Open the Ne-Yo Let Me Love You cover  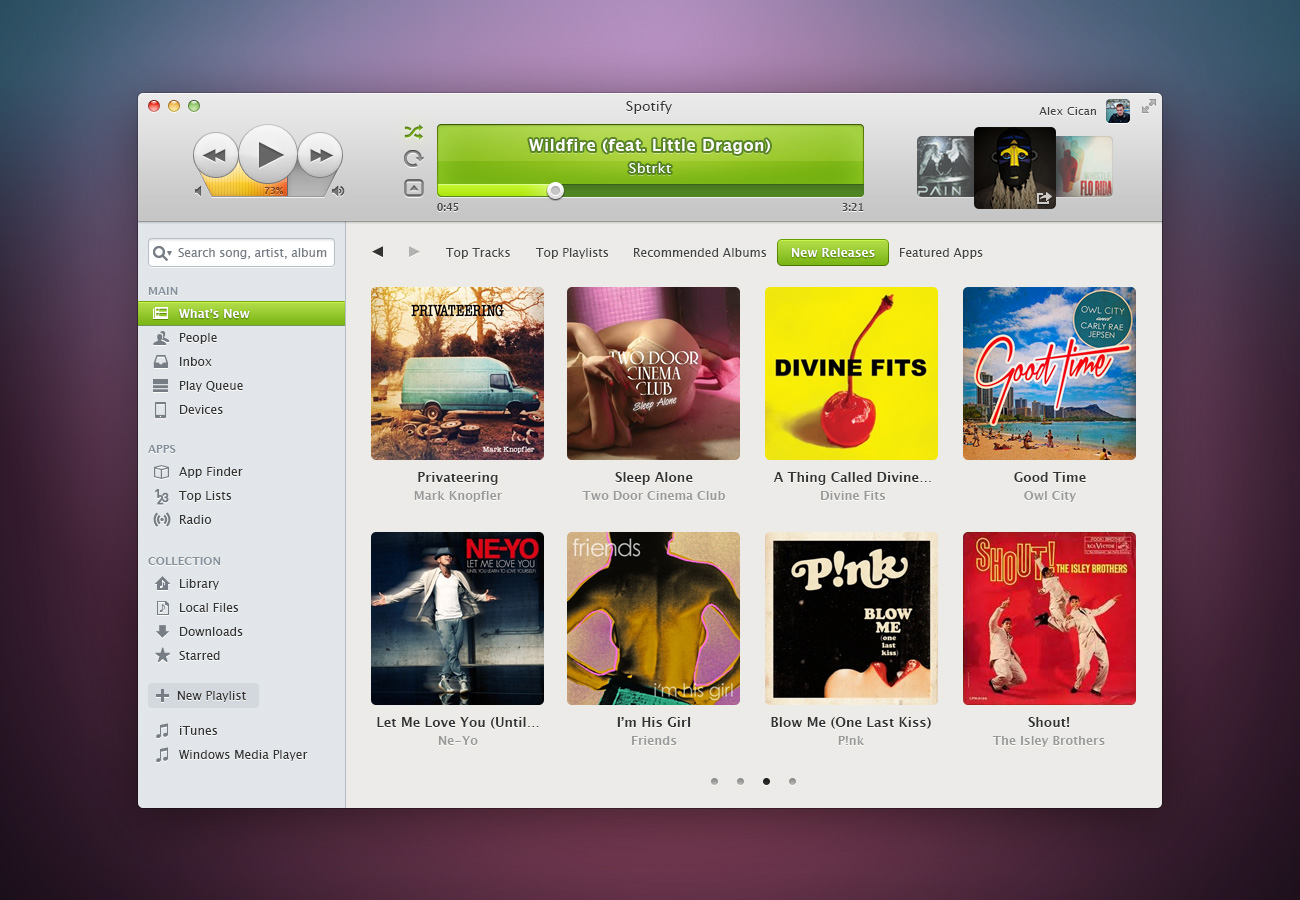(457, 618)
